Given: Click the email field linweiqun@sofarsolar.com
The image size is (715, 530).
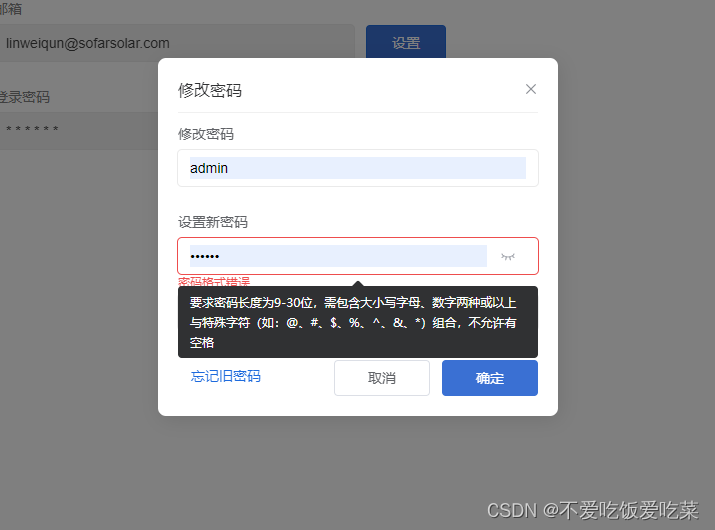Looking at the screenshot, I should coord(177,43).
